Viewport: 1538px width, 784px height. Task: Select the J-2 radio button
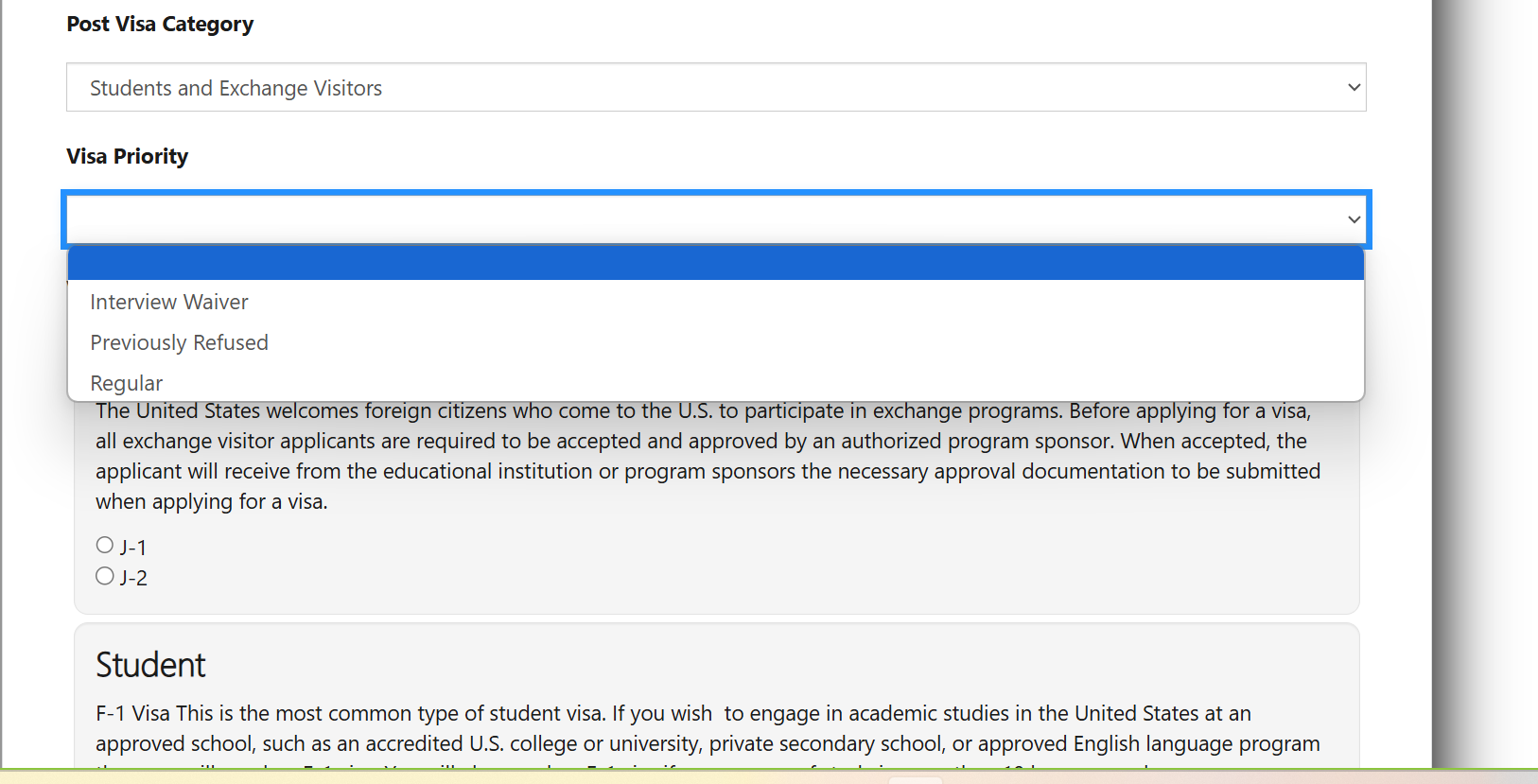(105, 576)
